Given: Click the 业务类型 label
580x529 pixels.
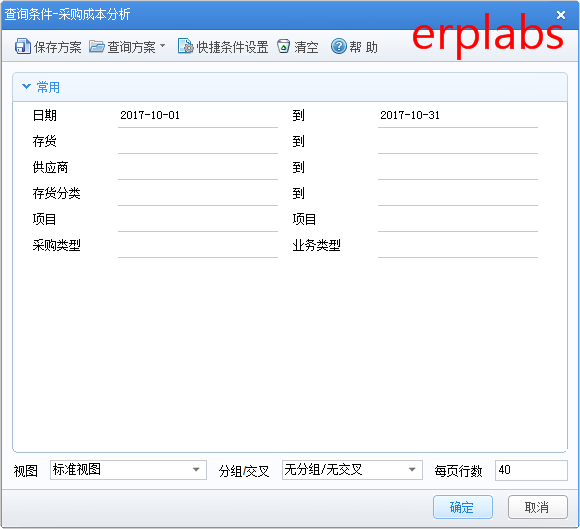Looking at the screenshot, I should tap(316, 245).
